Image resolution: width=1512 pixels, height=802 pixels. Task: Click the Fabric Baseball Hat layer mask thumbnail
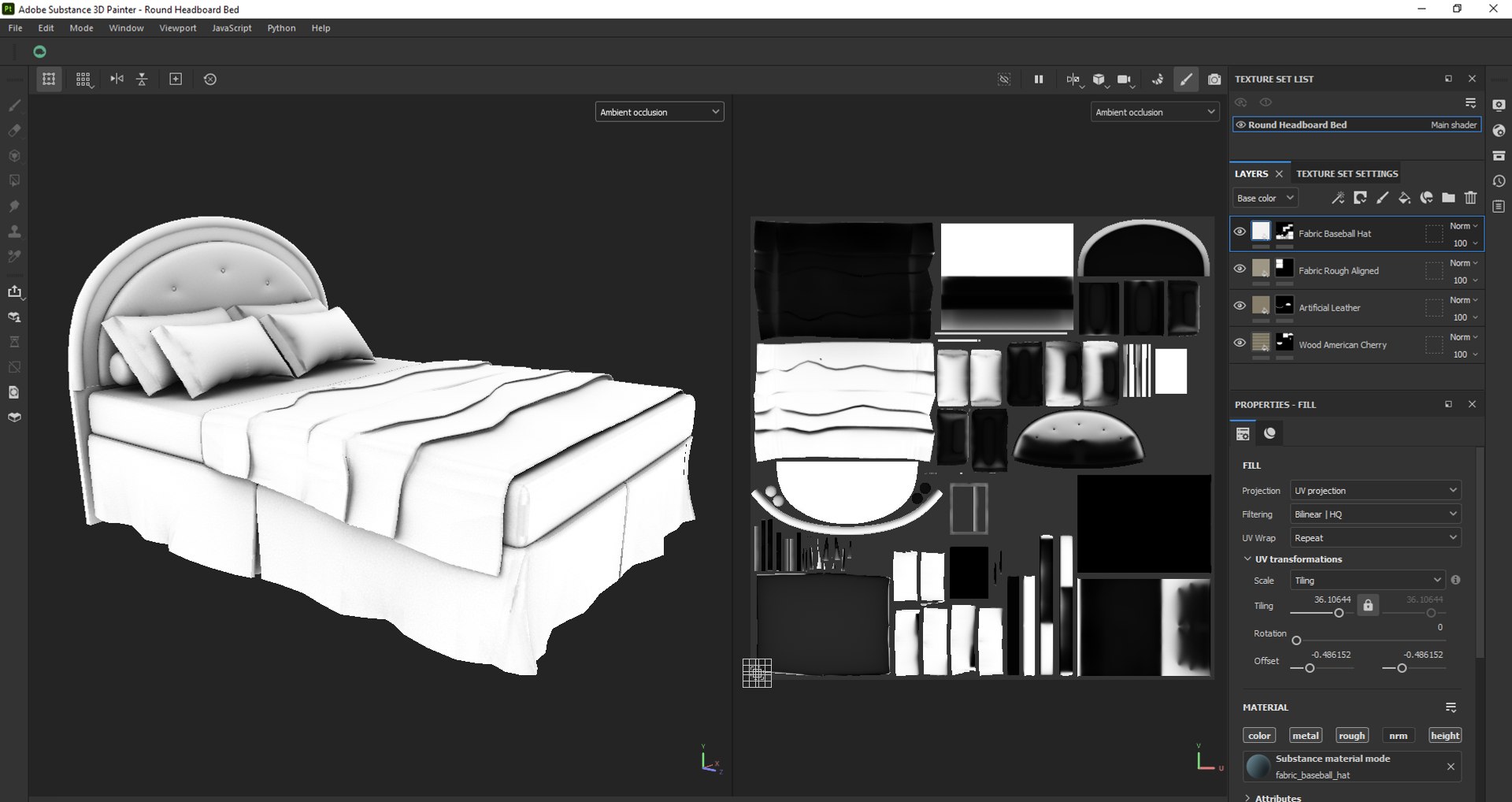click(x=1284, y=231)
